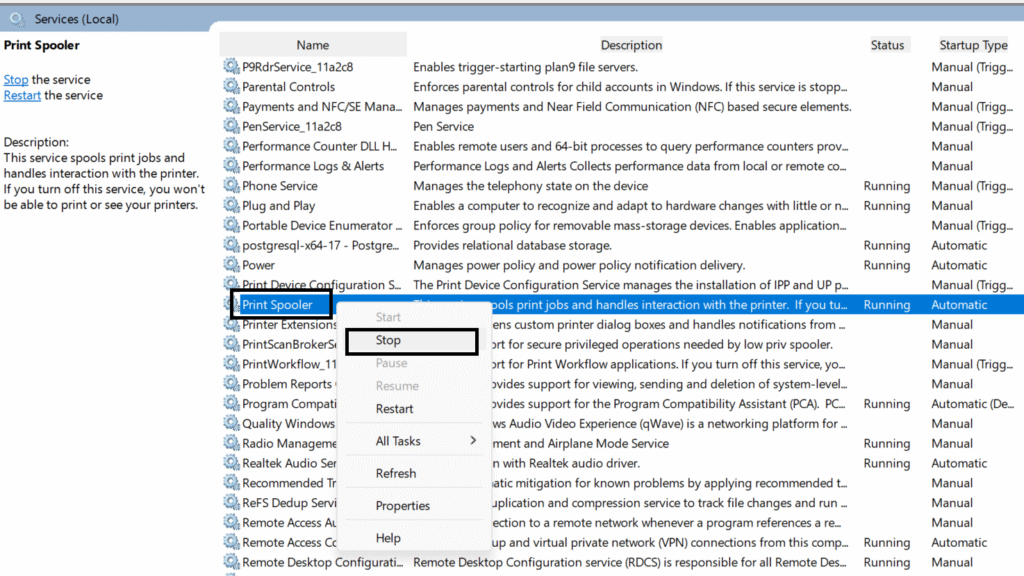
Task: Click the PenService_11a2c8 gear icon
Action: [231, 126]
